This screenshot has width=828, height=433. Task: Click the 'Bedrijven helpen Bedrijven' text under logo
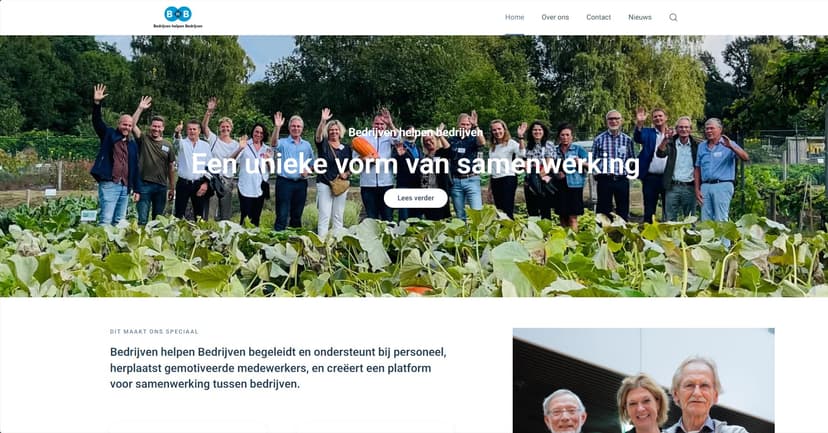point(178,26)
